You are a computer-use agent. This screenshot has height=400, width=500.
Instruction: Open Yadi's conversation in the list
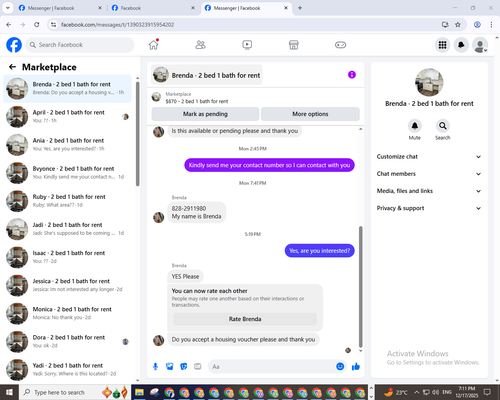(x=68, y=369)
